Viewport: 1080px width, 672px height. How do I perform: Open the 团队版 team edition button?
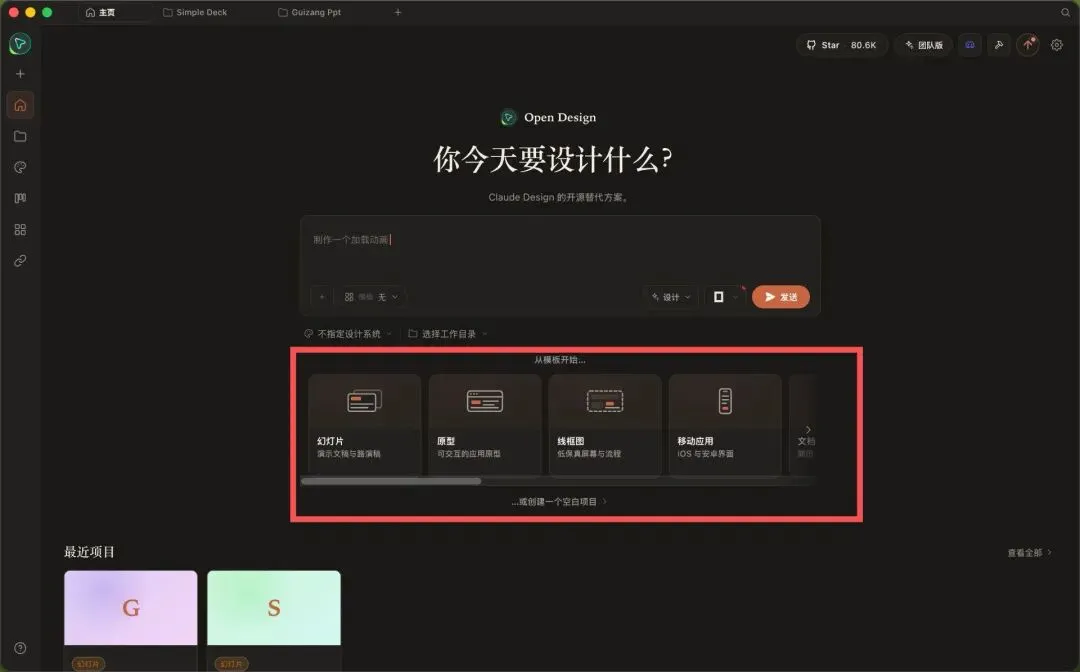coord(924,45)
